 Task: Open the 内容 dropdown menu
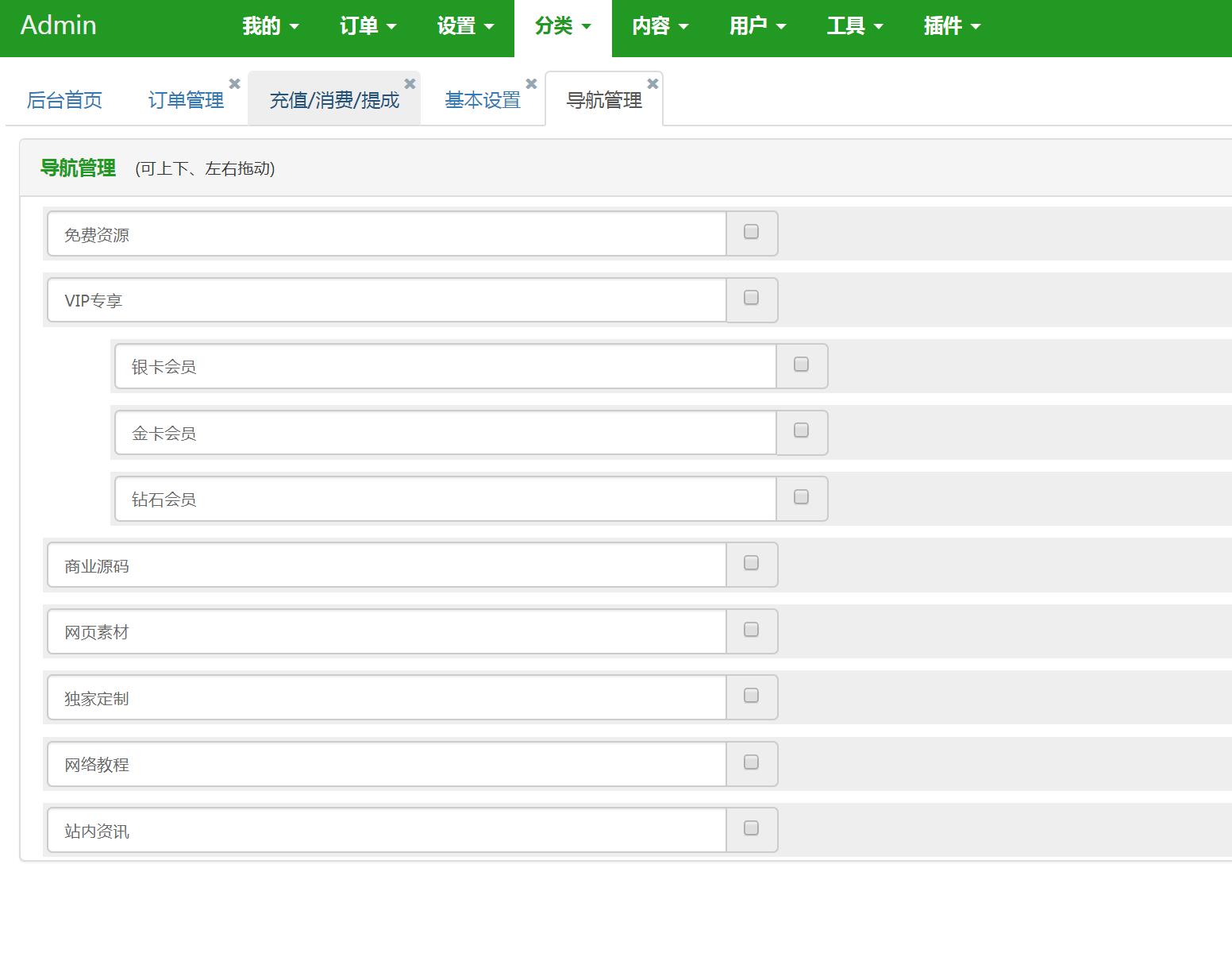point(660,26)
